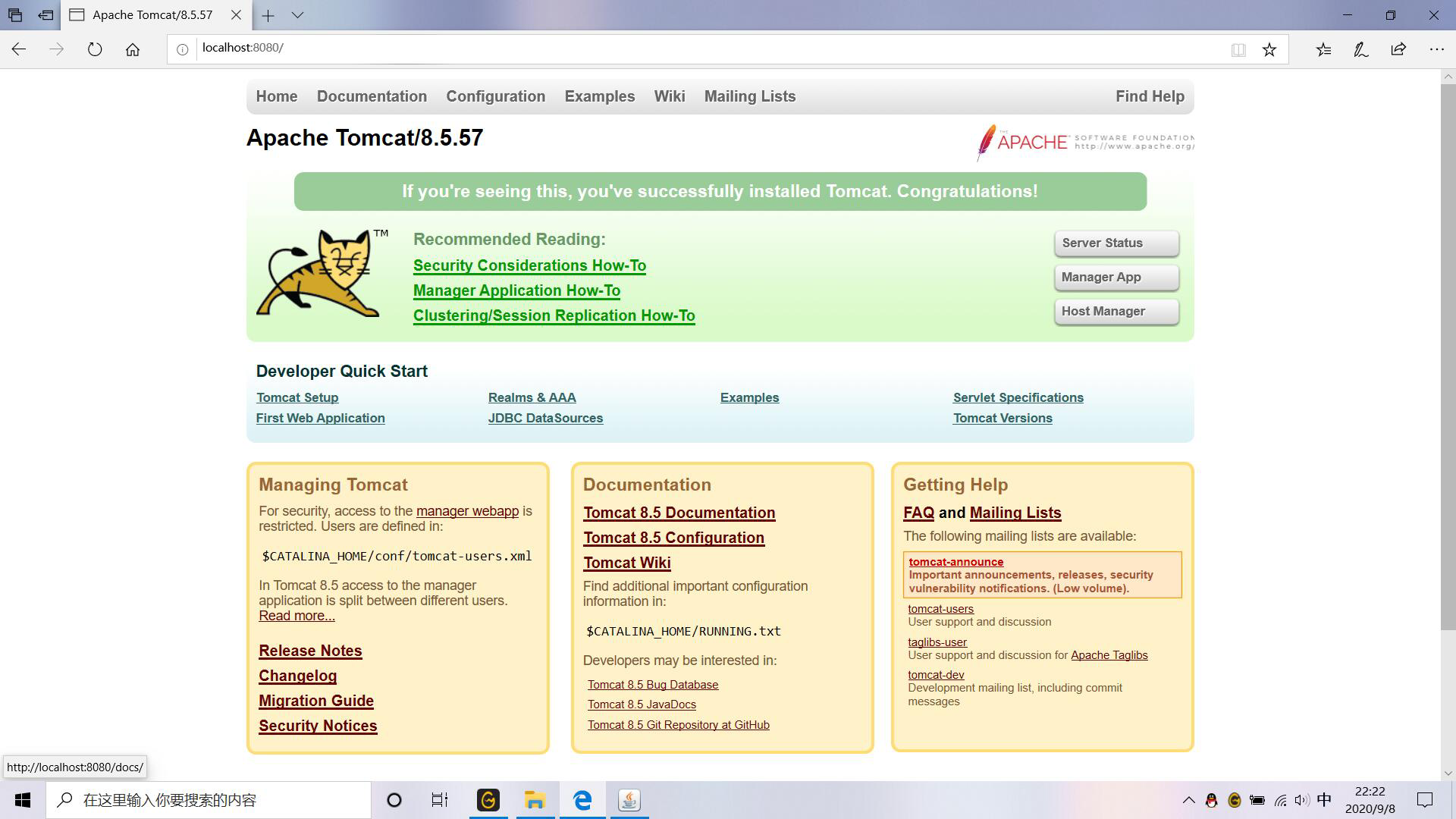
Task: Click the home icon in browser toolbar
Action: (x=133, y=49)
